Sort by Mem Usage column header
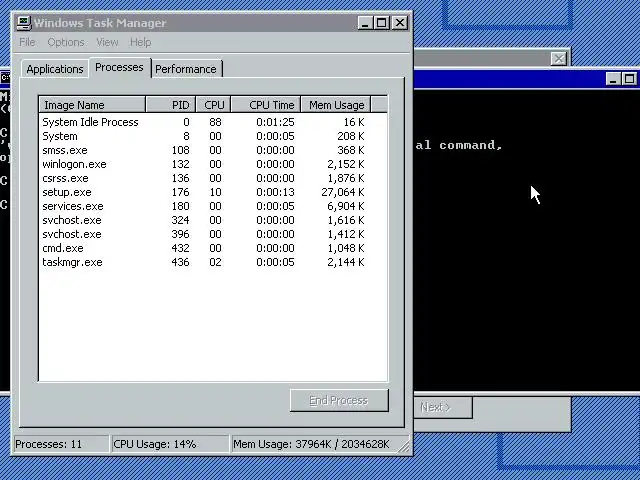 coord(336,105)
